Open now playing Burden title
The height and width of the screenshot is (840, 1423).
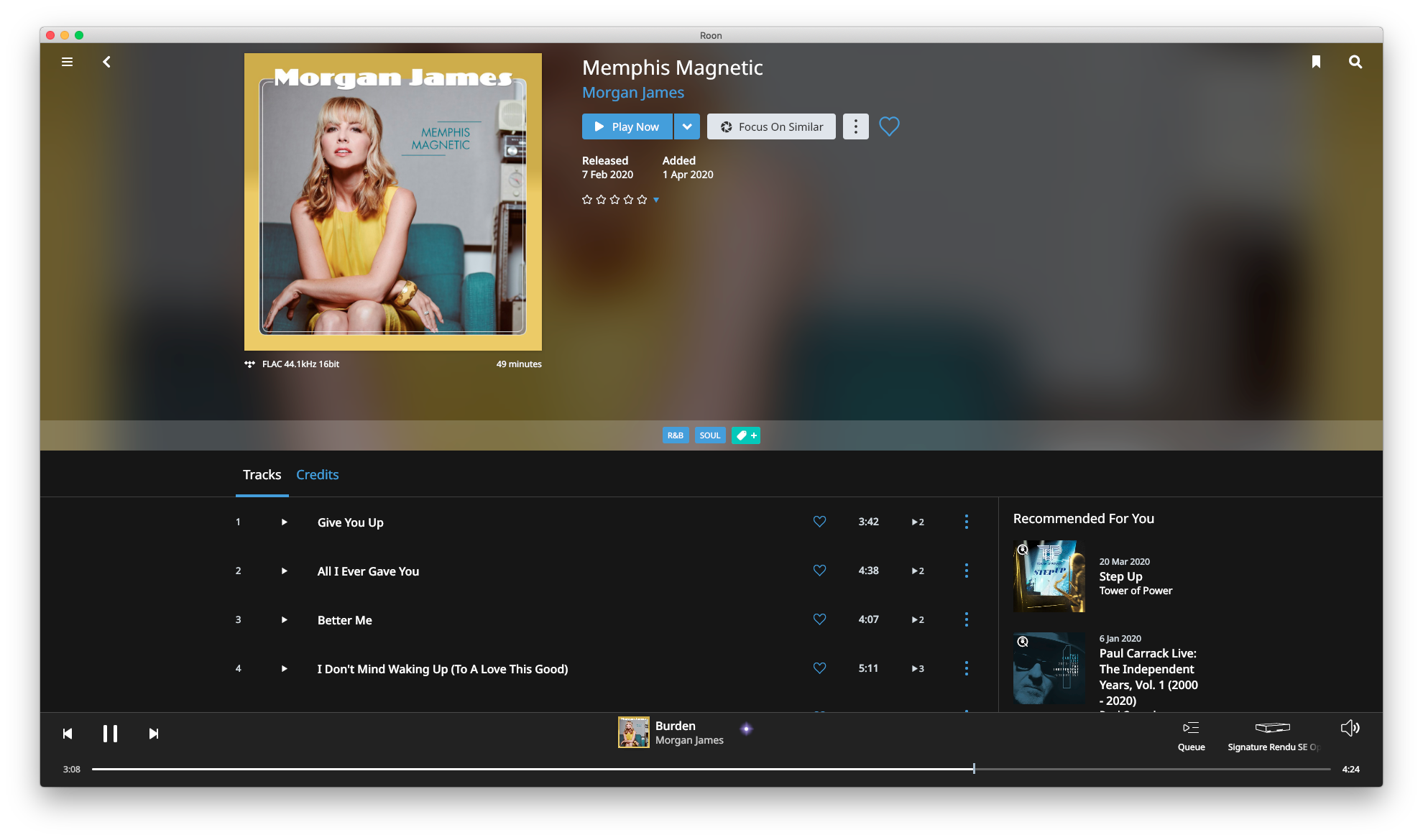tap(675, 726)
